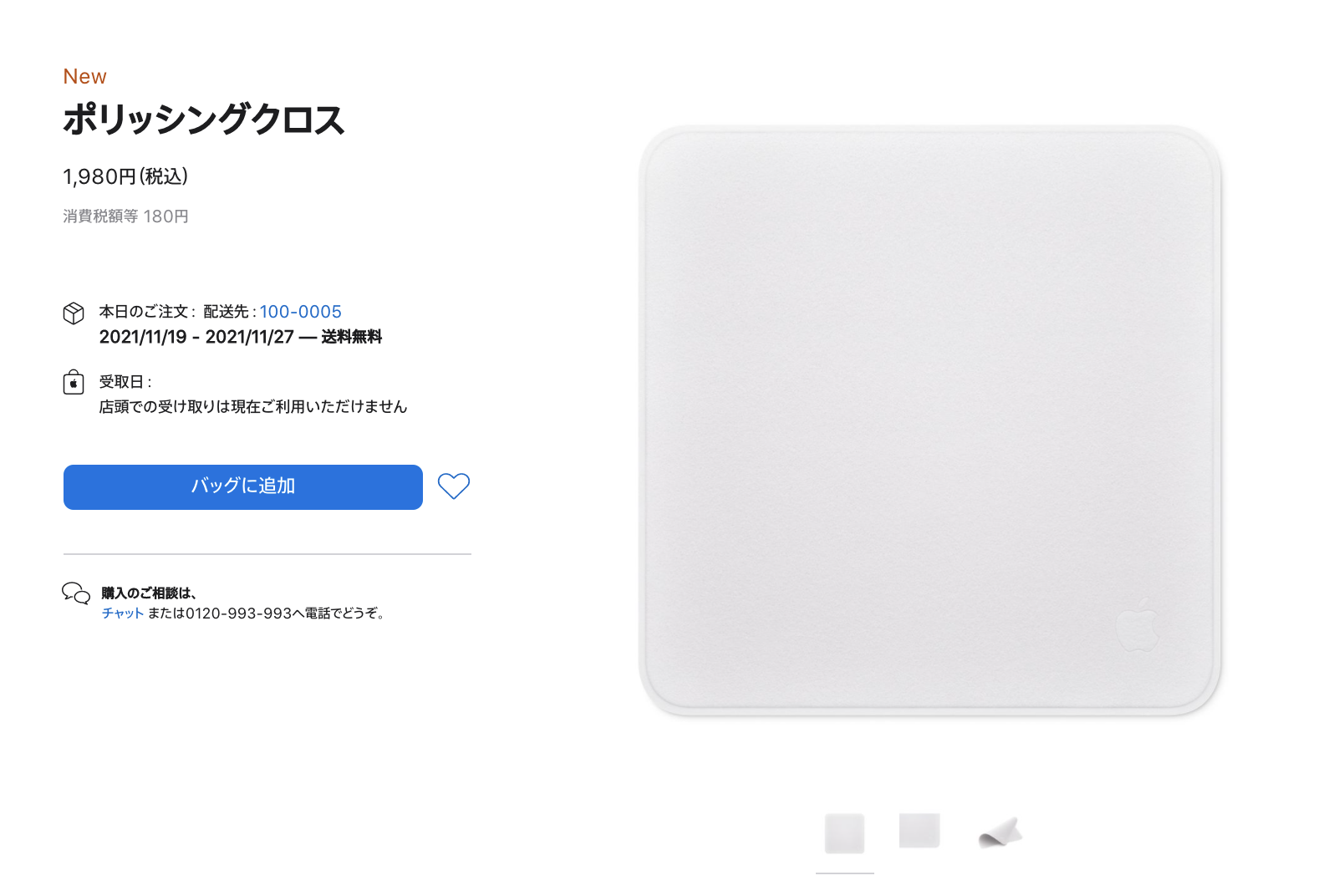The height and width of the screenshot is (896, 1339).
Task: Click the large polishing cloth product image
Action: [930, 421]
